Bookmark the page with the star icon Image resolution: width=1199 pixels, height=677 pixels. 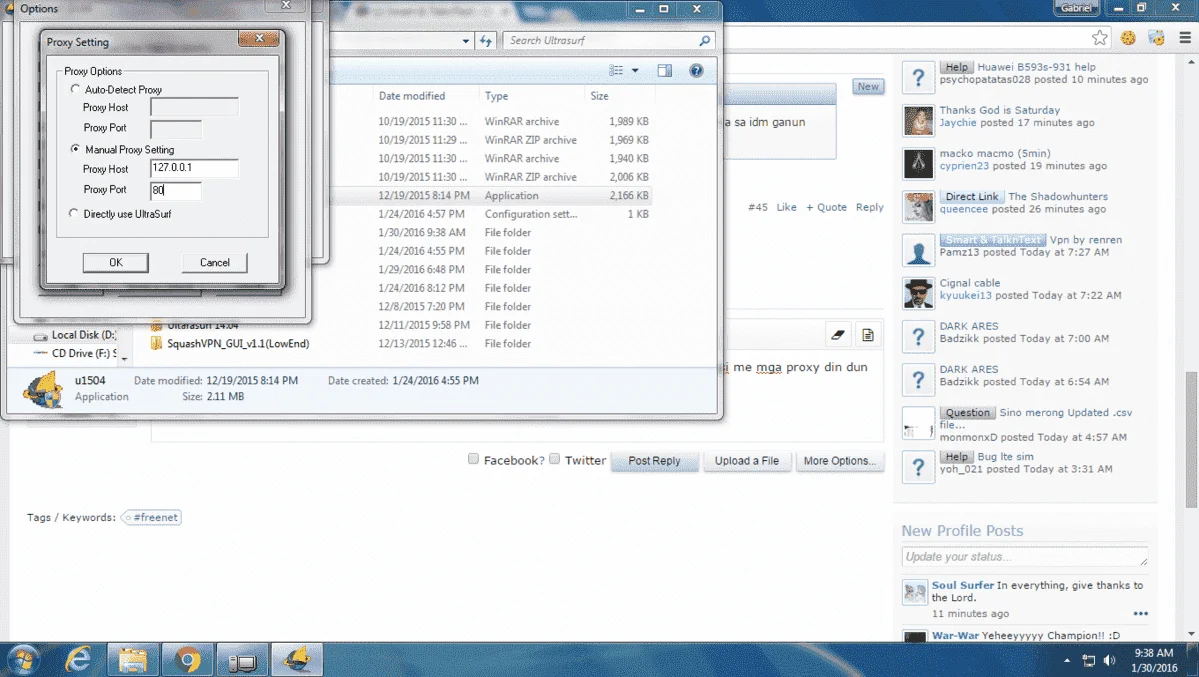[1100, 37]
